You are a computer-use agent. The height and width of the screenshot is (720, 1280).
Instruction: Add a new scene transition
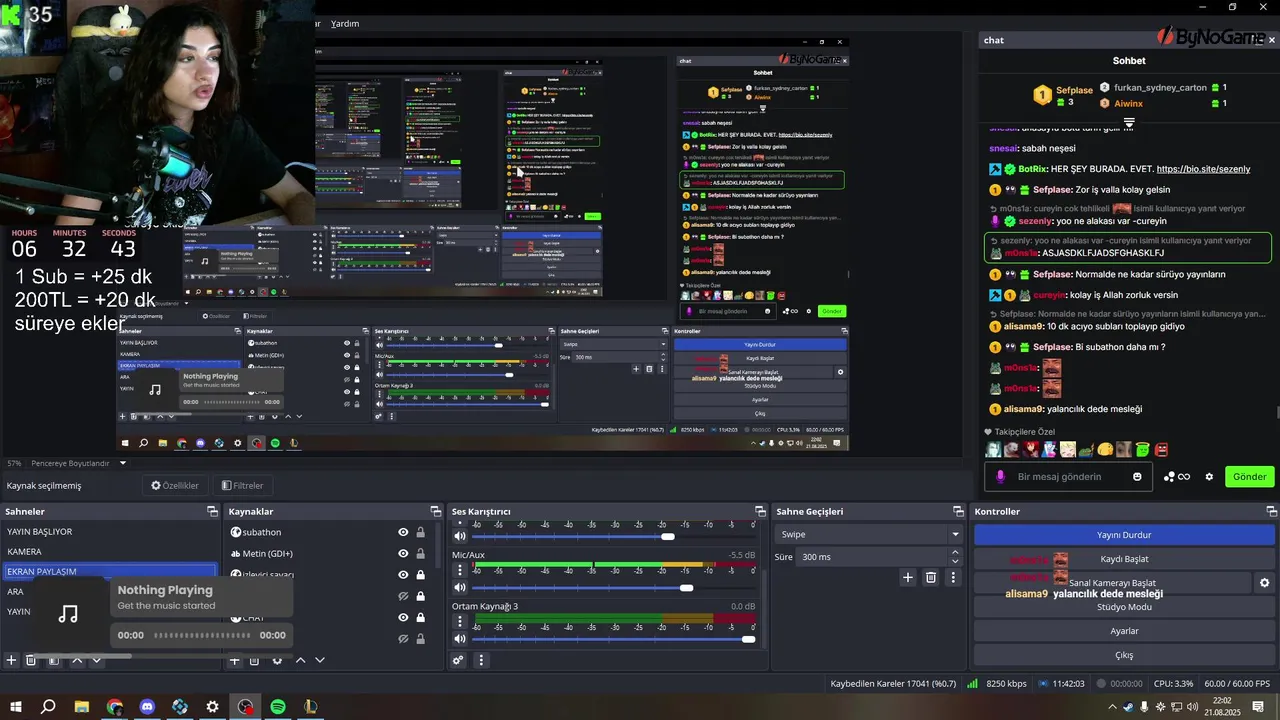(908, 577)
